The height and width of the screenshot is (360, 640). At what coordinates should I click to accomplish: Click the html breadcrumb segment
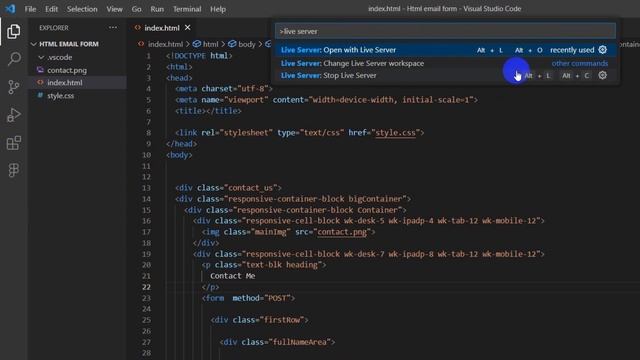211,44
